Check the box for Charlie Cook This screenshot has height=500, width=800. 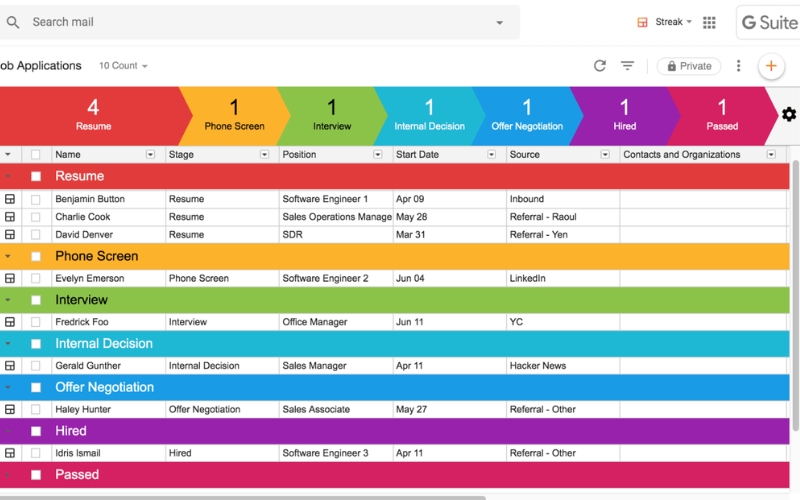(35, 217)
